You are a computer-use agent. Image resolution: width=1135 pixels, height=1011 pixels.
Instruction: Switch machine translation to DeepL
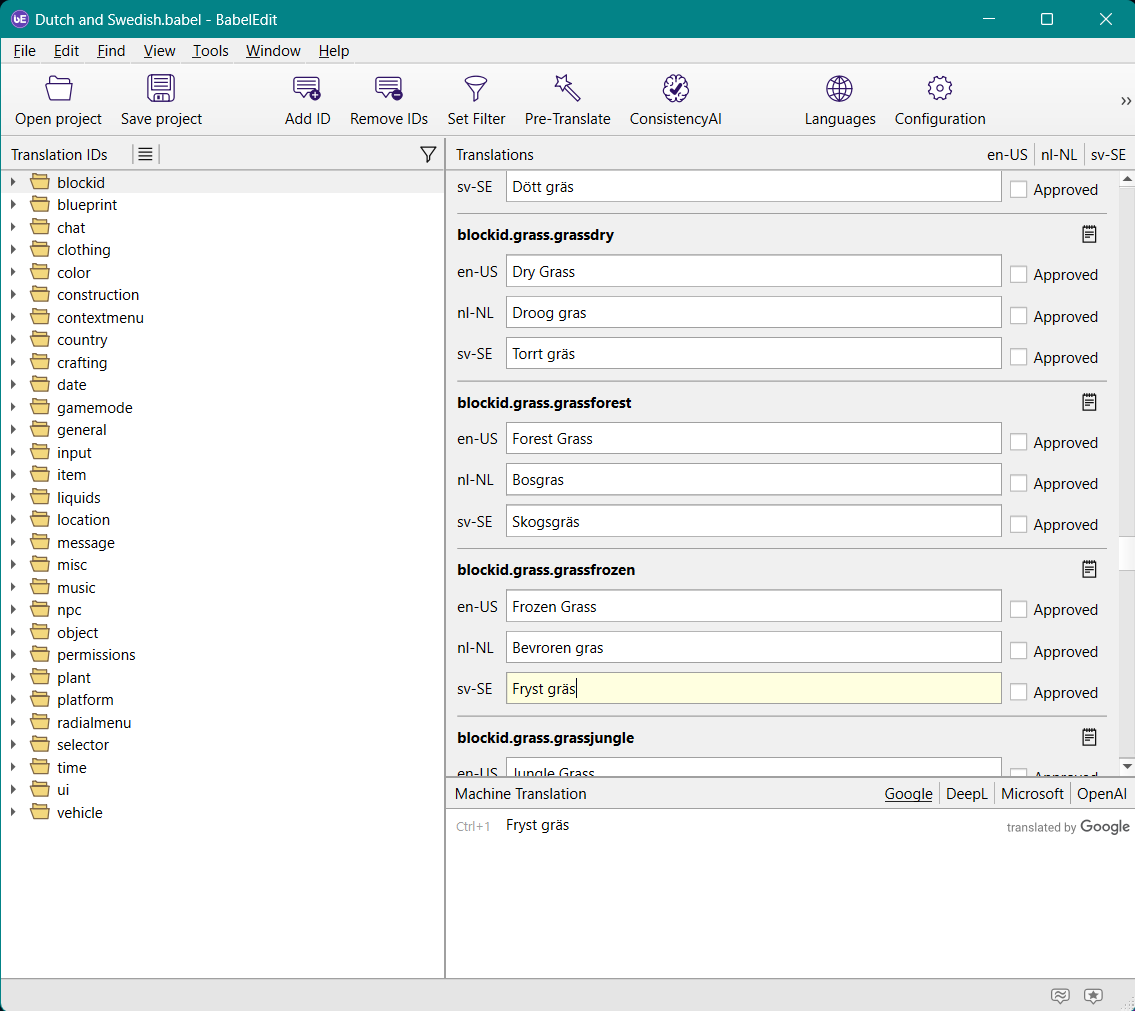coord(966,794)
